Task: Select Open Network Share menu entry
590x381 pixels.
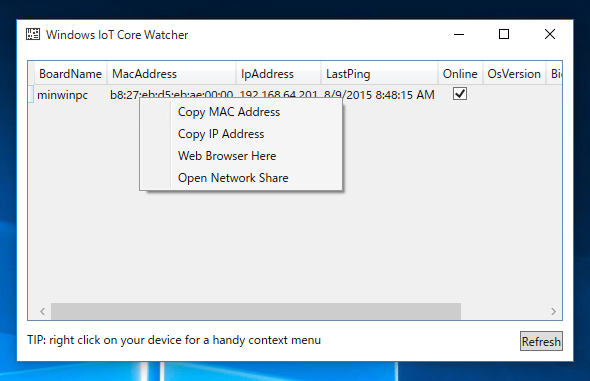Action: point(241,178)
